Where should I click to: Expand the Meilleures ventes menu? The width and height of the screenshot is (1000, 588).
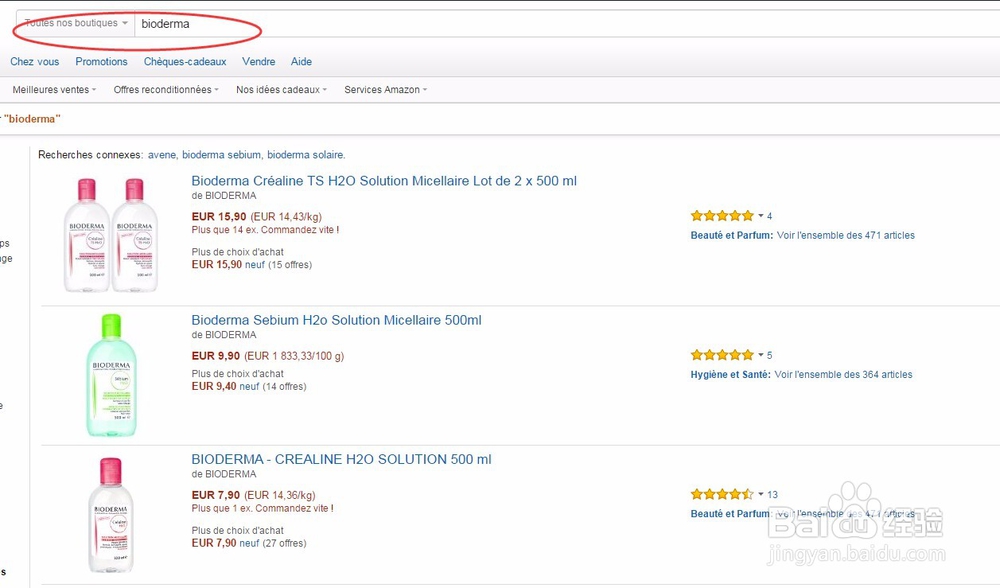pos(54,90)
